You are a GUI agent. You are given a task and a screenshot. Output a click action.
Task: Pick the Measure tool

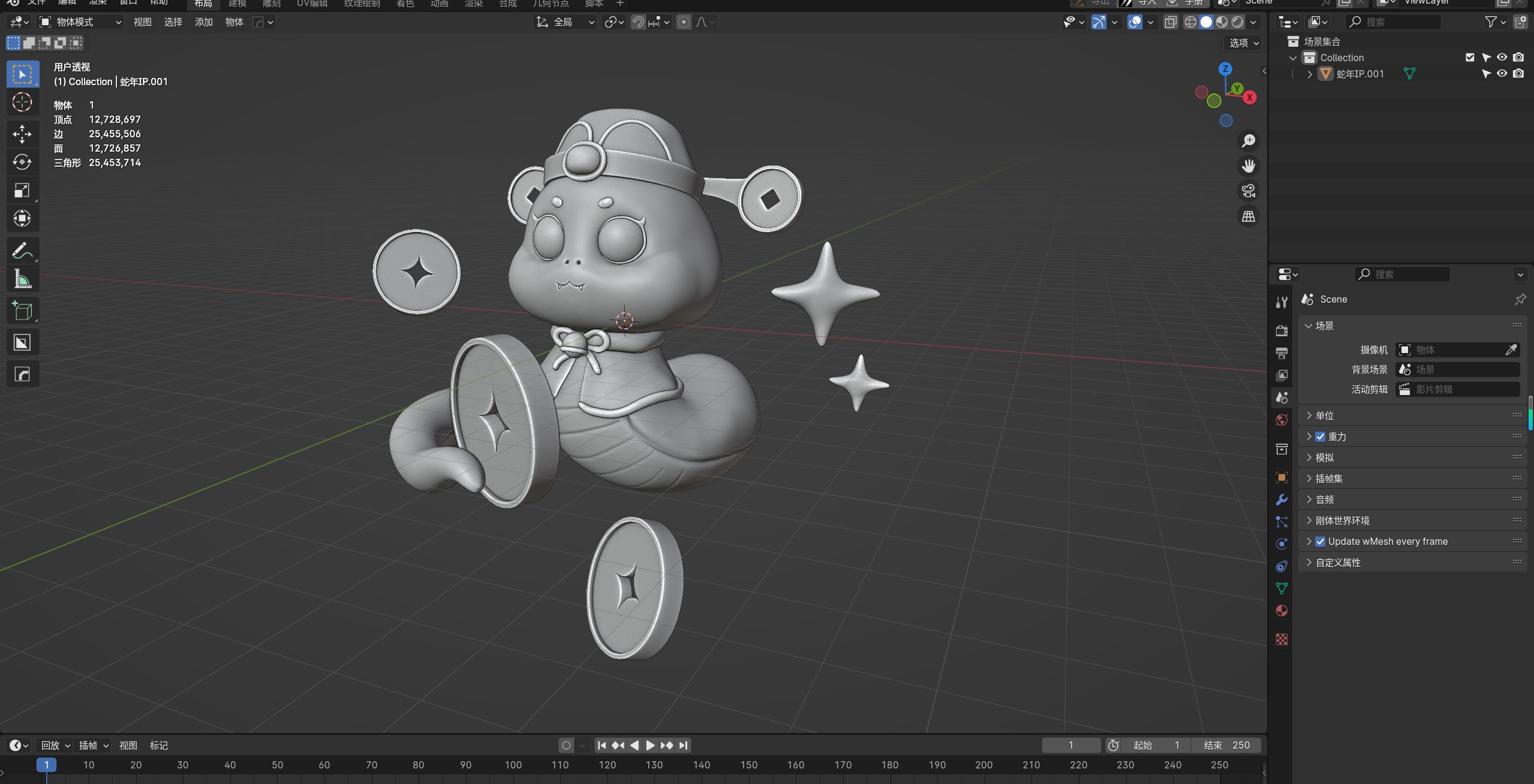tap(22, 279)
